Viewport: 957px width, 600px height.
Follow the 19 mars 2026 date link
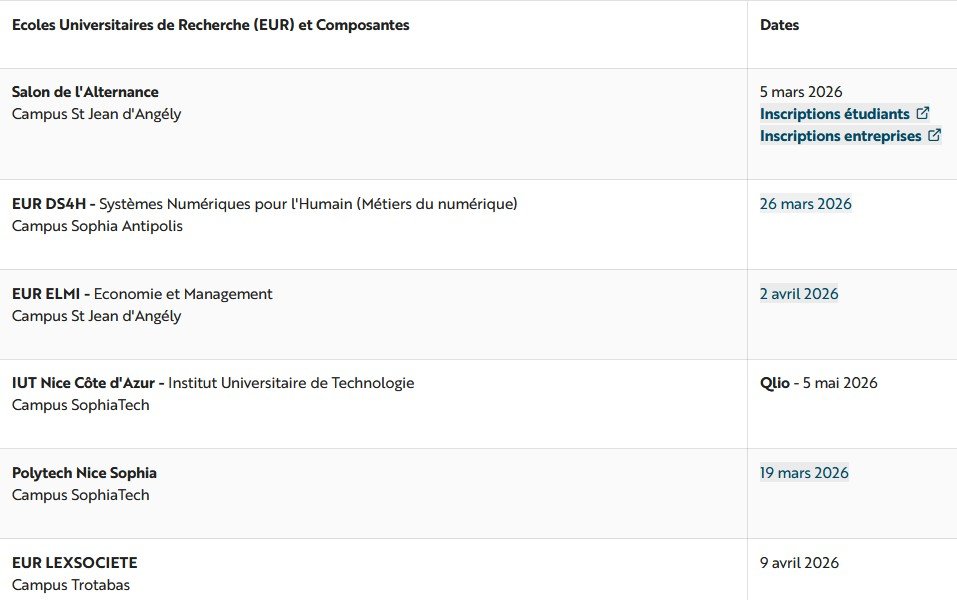[x=804, y=473]
